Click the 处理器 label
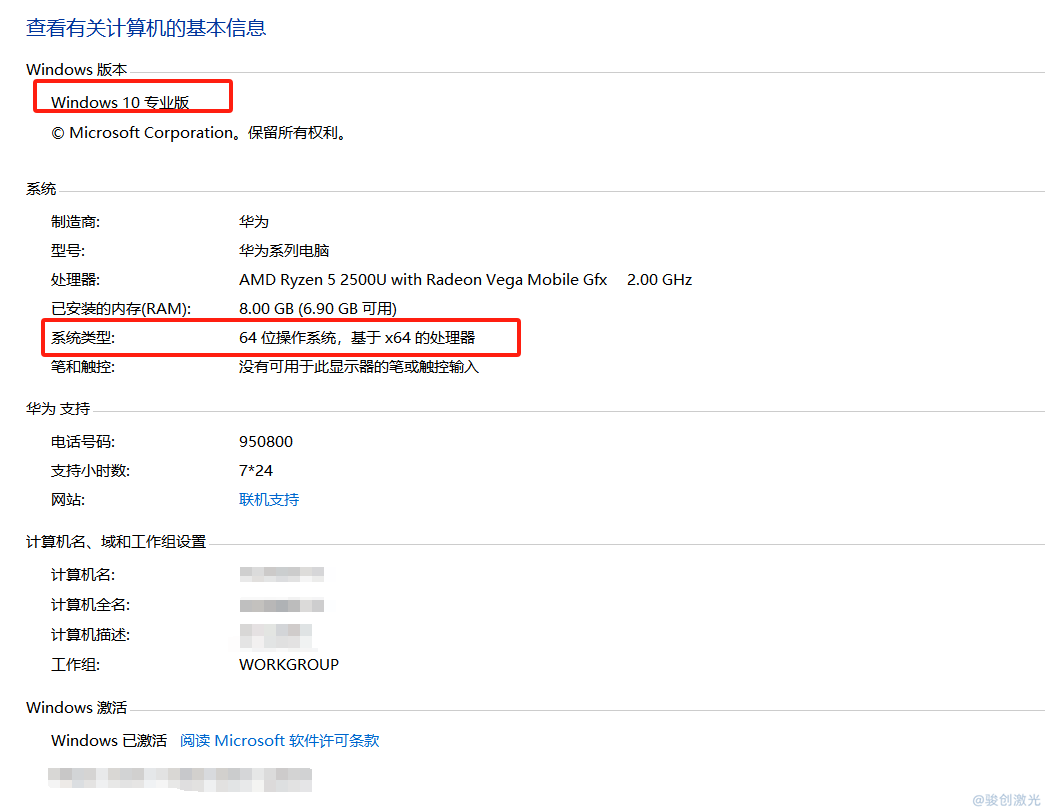Screen dimensions: 1045x807 point(75,279)
